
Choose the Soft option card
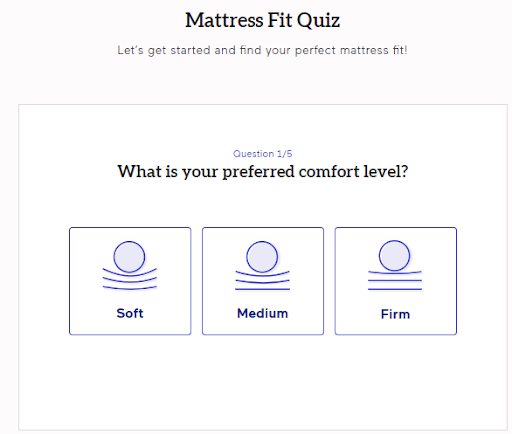coord(130,281)
